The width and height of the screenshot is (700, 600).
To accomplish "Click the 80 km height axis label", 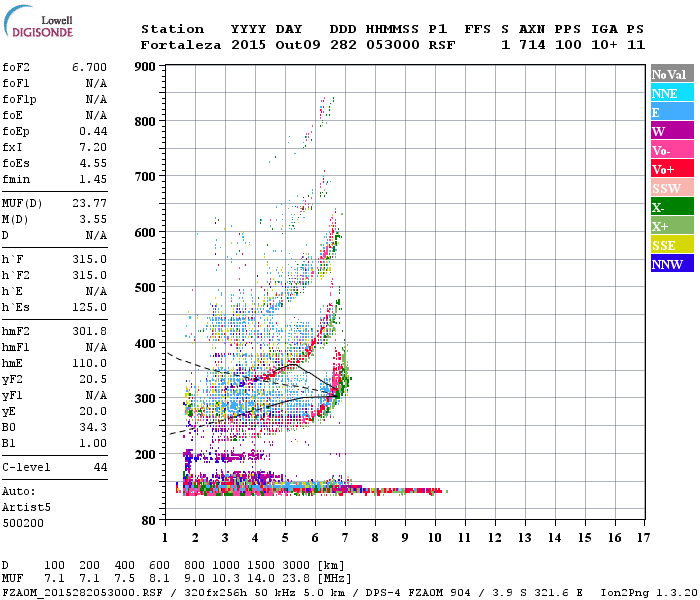I will pos(149,521).
